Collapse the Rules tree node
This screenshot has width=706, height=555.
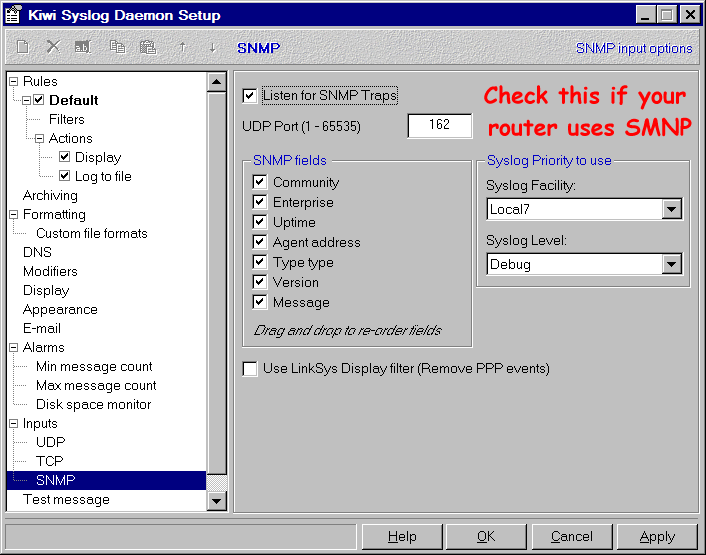click(x=14, y=81)
